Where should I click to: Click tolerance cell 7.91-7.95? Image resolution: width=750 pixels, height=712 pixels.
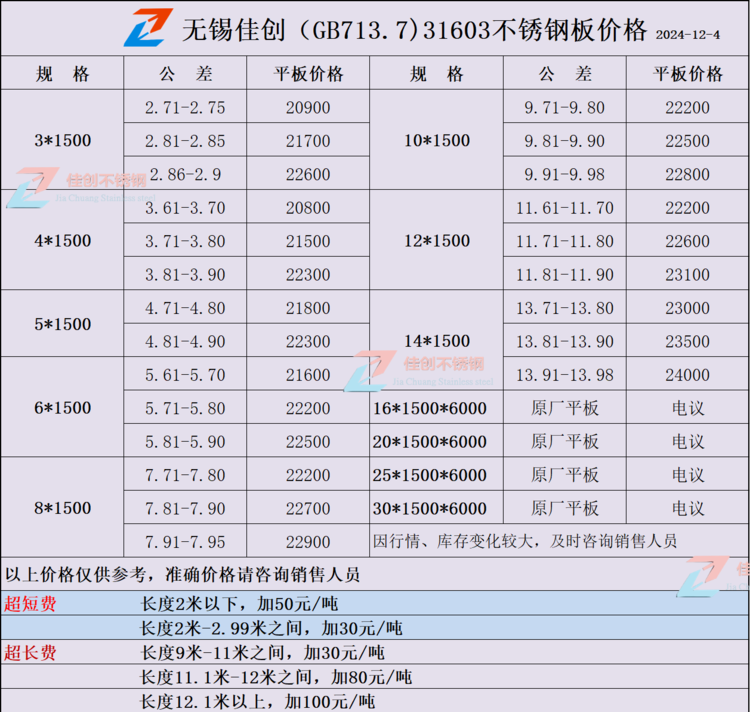click(x=185, y=541)
